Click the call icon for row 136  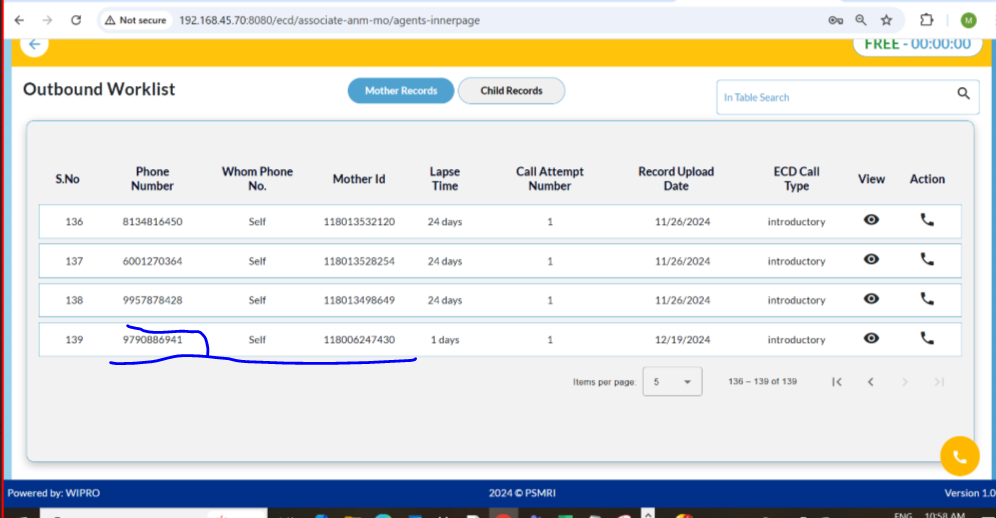click(927, 221)
